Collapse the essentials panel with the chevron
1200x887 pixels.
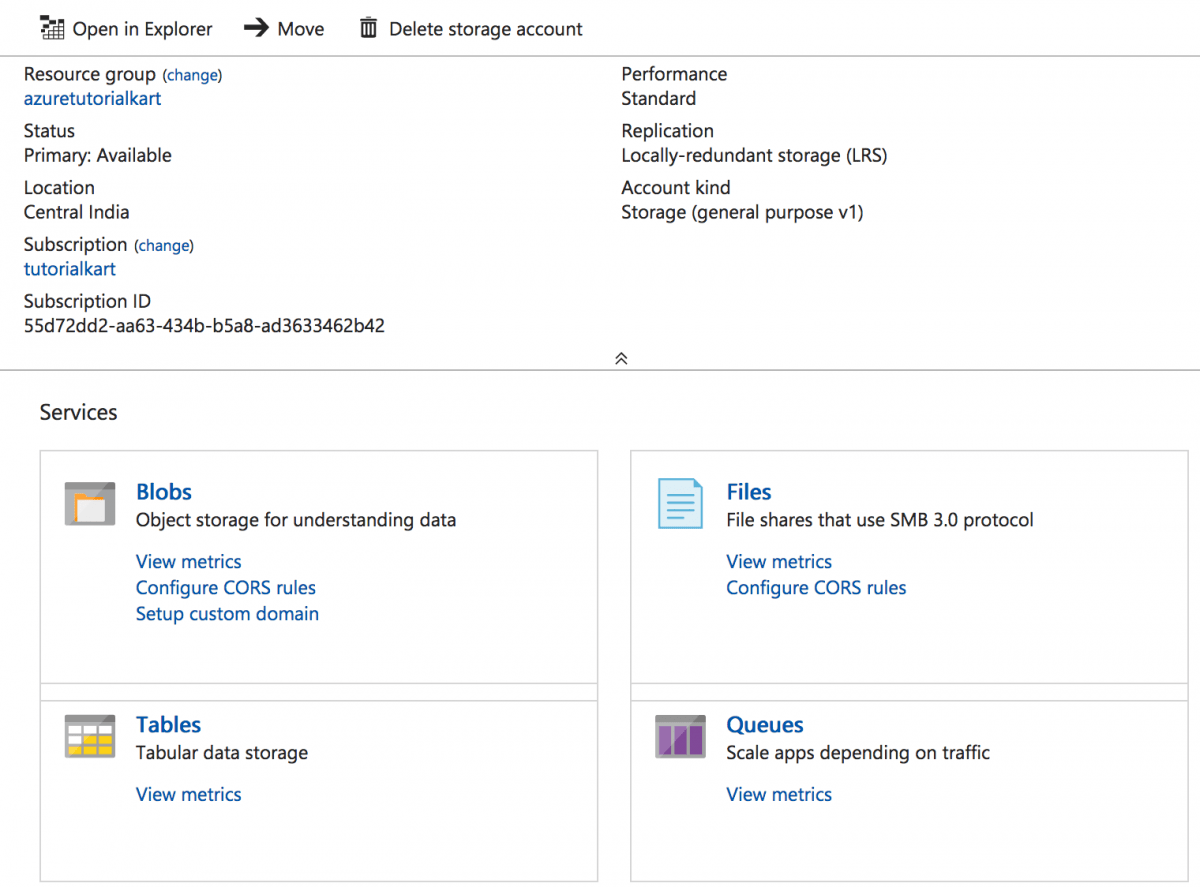[x=620, y=357]
